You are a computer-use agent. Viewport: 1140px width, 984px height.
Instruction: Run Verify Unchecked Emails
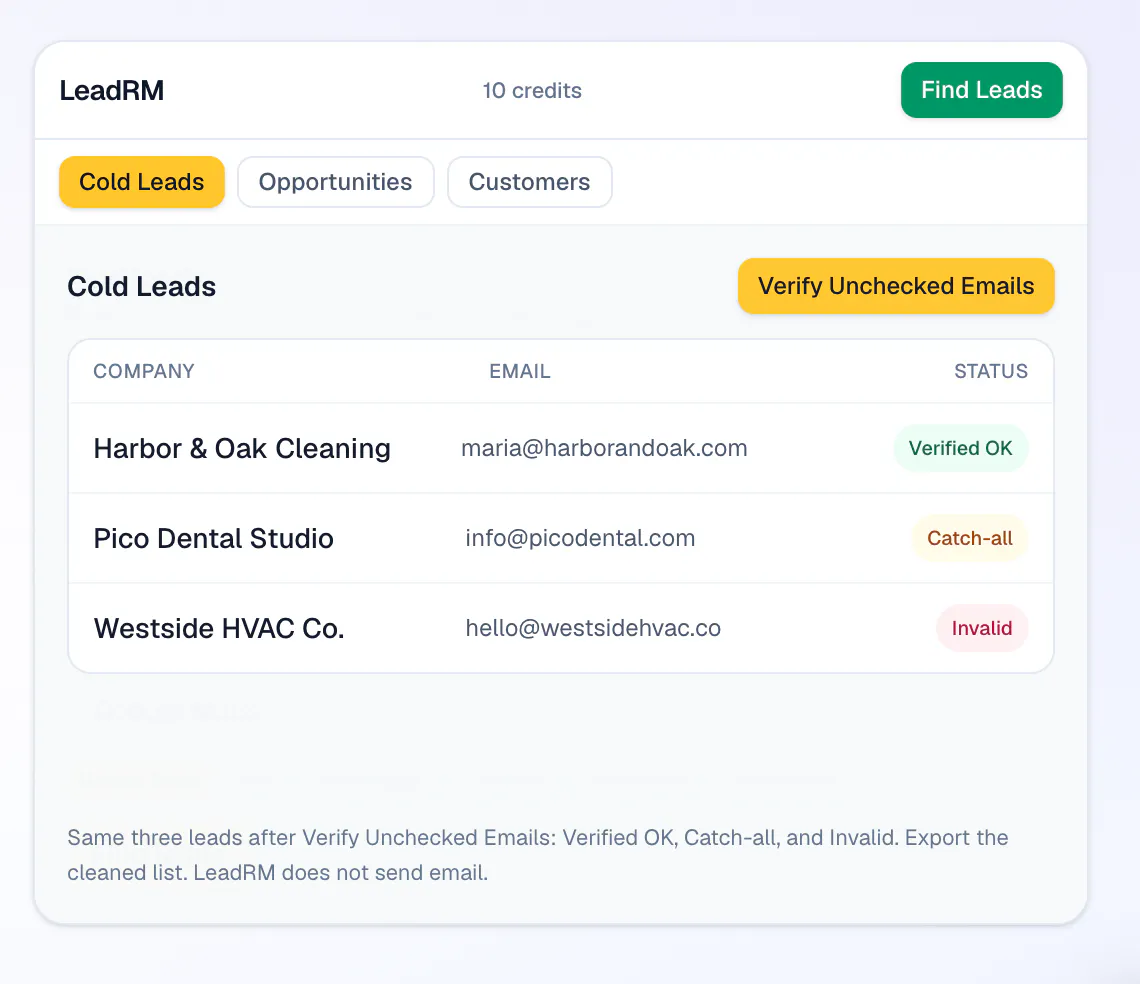point(896,286)
